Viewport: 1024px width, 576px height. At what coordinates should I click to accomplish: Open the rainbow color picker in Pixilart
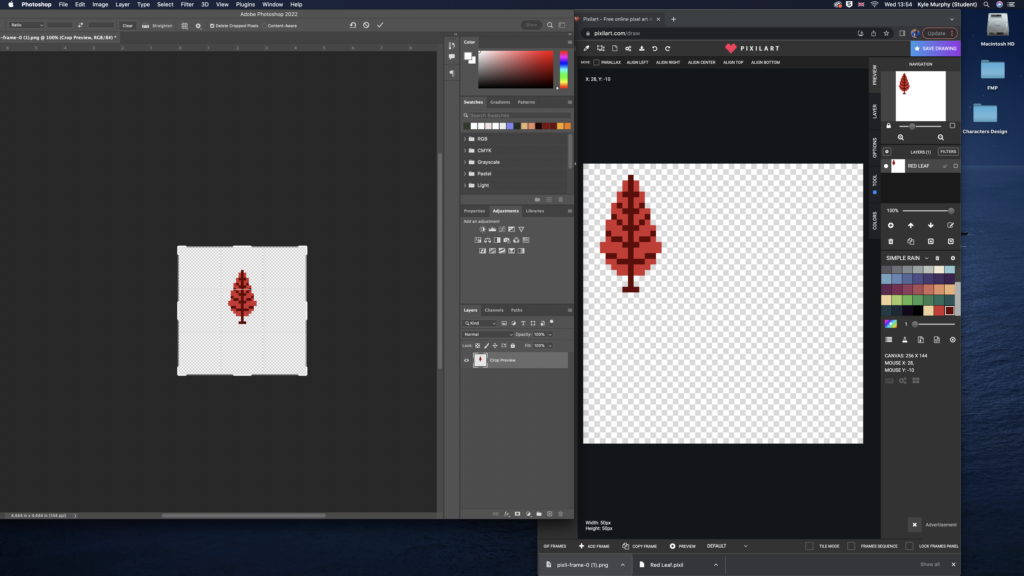click(x=891, y=324)
